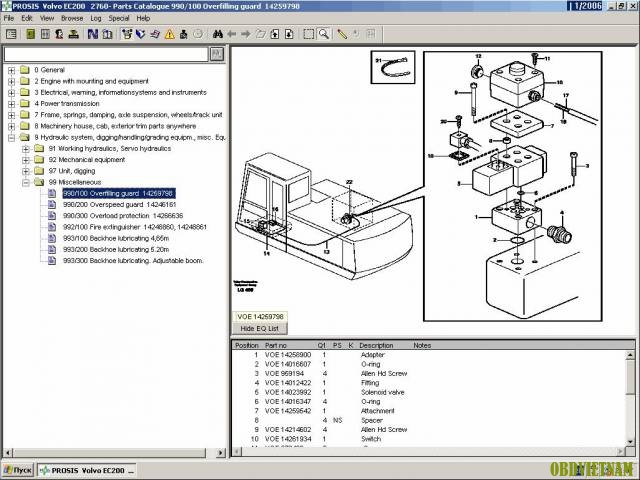
Task: Click the person portrait toolbar icon
Action: tap(59, 34)
